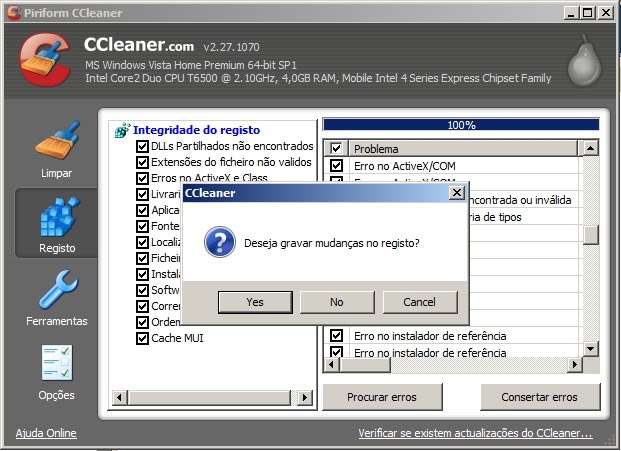Image resolution: width=621 pixels, height=451 pixels.
Task: Toggle checkbox of Localiz... registry item
Action: coord(142,242)
